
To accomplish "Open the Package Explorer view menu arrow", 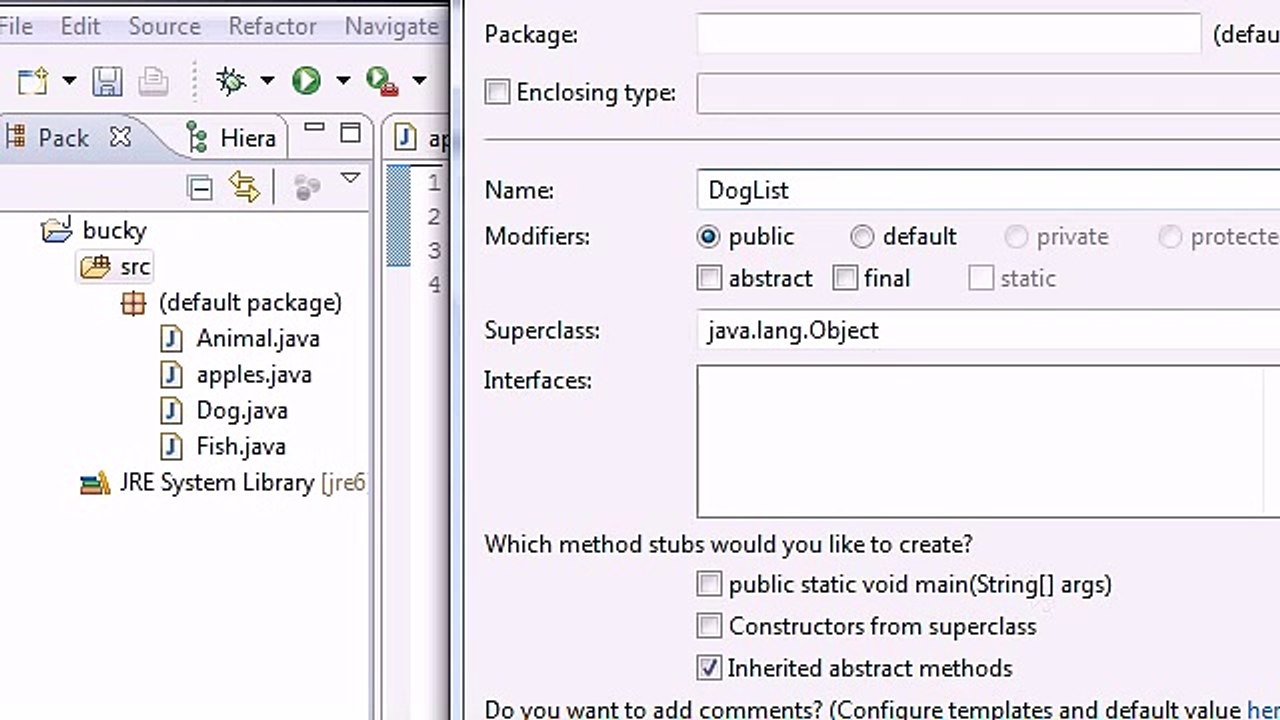I will 350,179.
